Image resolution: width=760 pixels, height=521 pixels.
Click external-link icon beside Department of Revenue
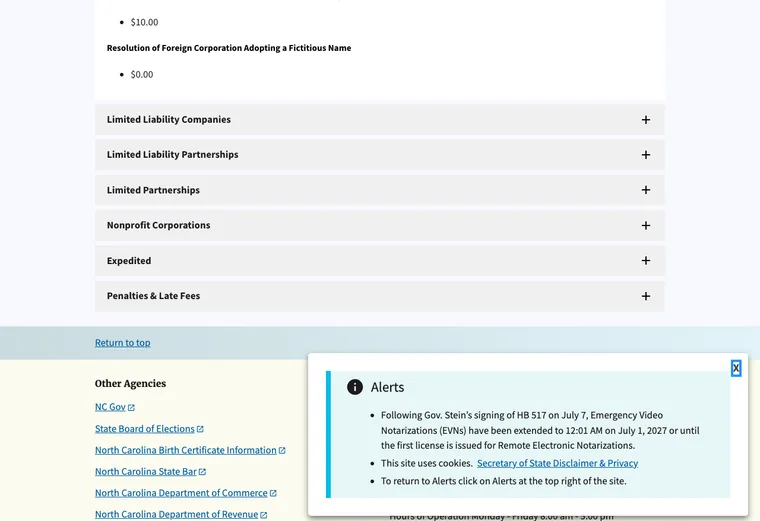(264, 515)
